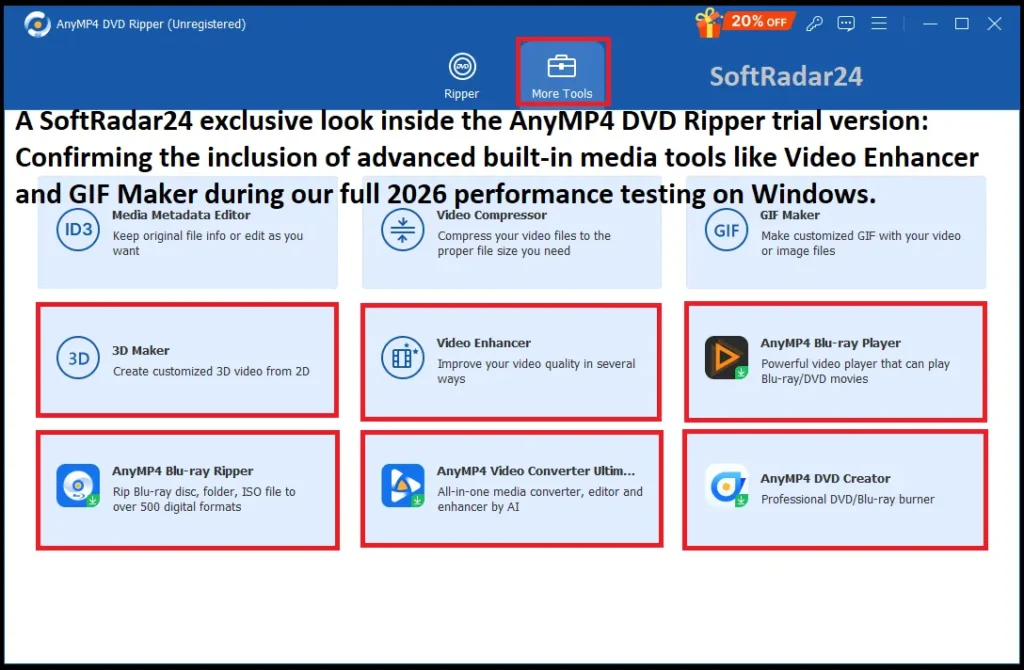1024x670 pixels.
Task: Click the gift promotion icon
Action: pos(709,21)
